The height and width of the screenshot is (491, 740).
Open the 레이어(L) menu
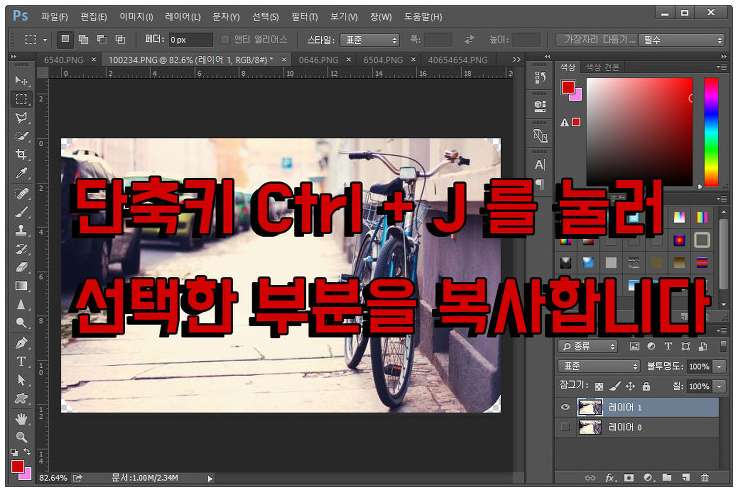coord(183,17)
